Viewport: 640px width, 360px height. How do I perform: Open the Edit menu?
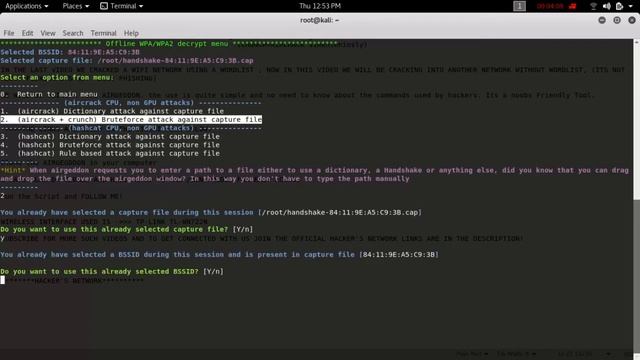pos(27,33)
